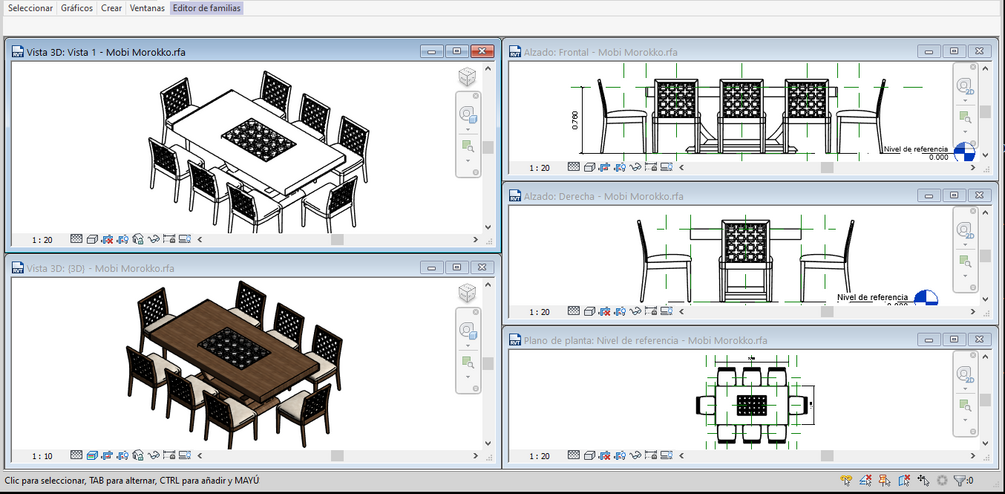Toggle crop view in Vista 1 window
The height and width of the screenshot is (494, 1005).
[x=107, y=240]
